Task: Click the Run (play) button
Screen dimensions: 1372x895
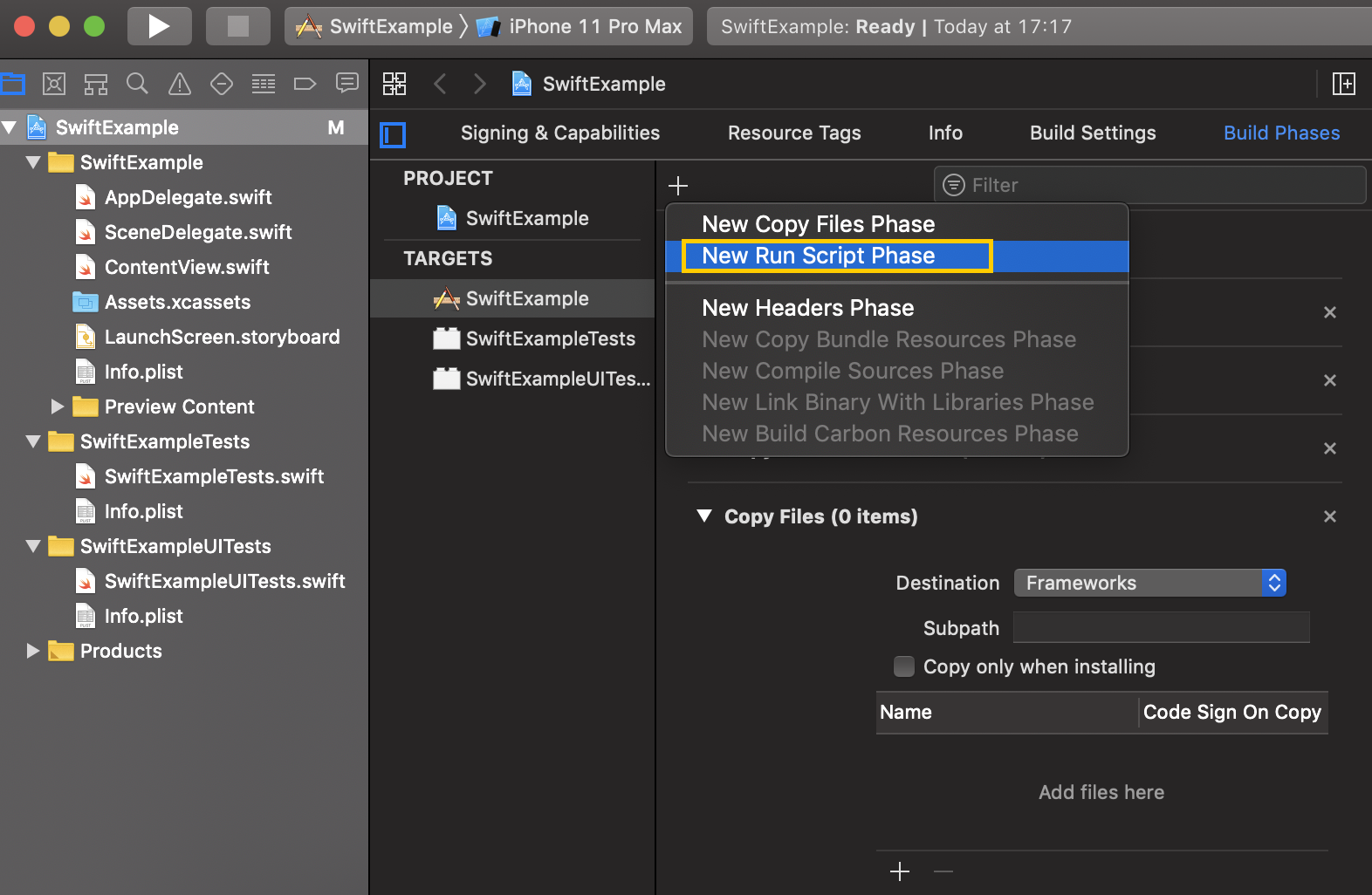Action: pos(159,26)
